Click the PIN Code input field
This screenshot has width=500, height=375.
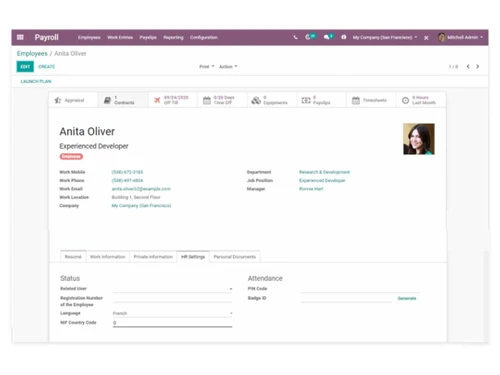pos(360,289)
